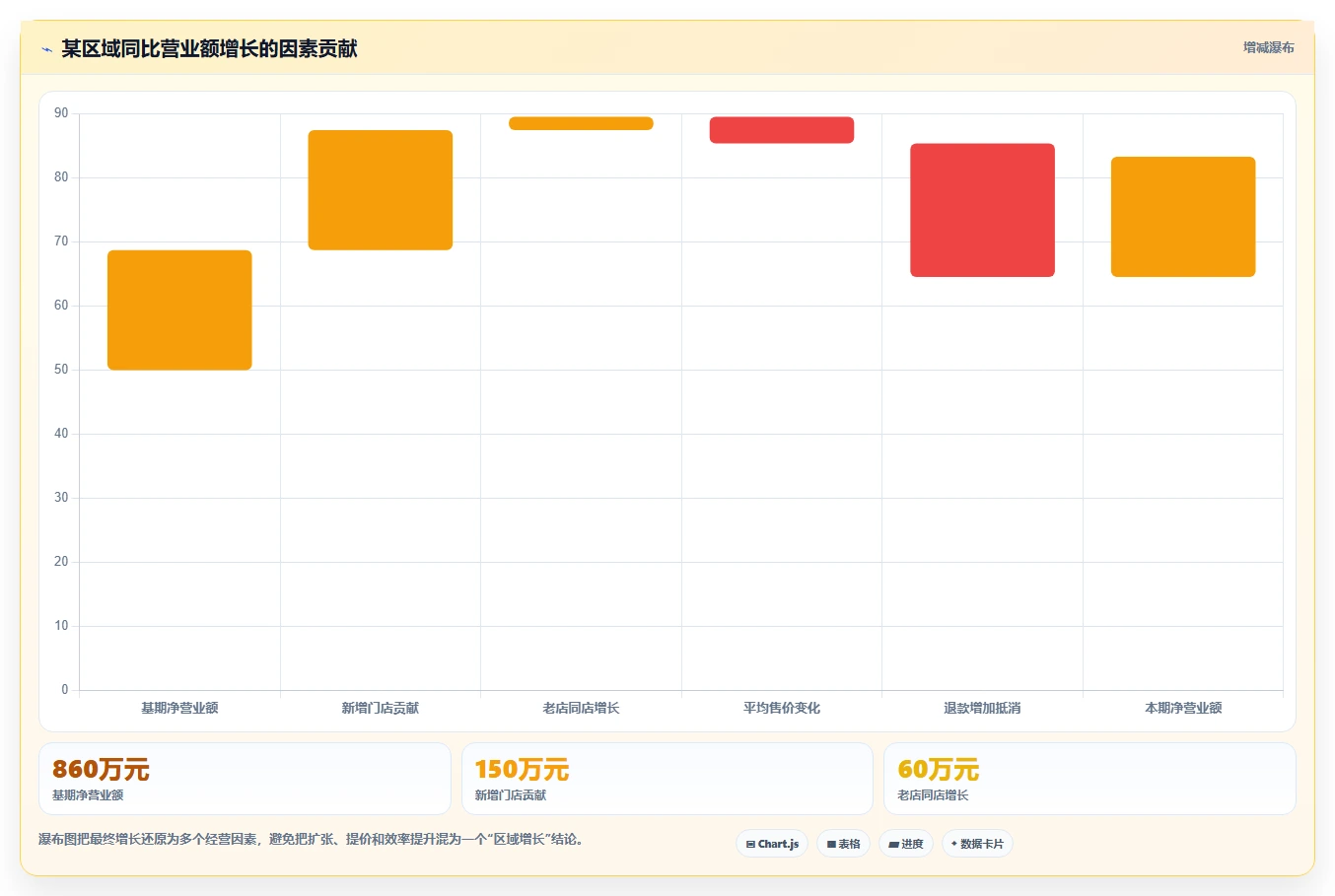The image size is (1335, 896).
Task: Click the y-axis value 90
Action: coord(61,113)
